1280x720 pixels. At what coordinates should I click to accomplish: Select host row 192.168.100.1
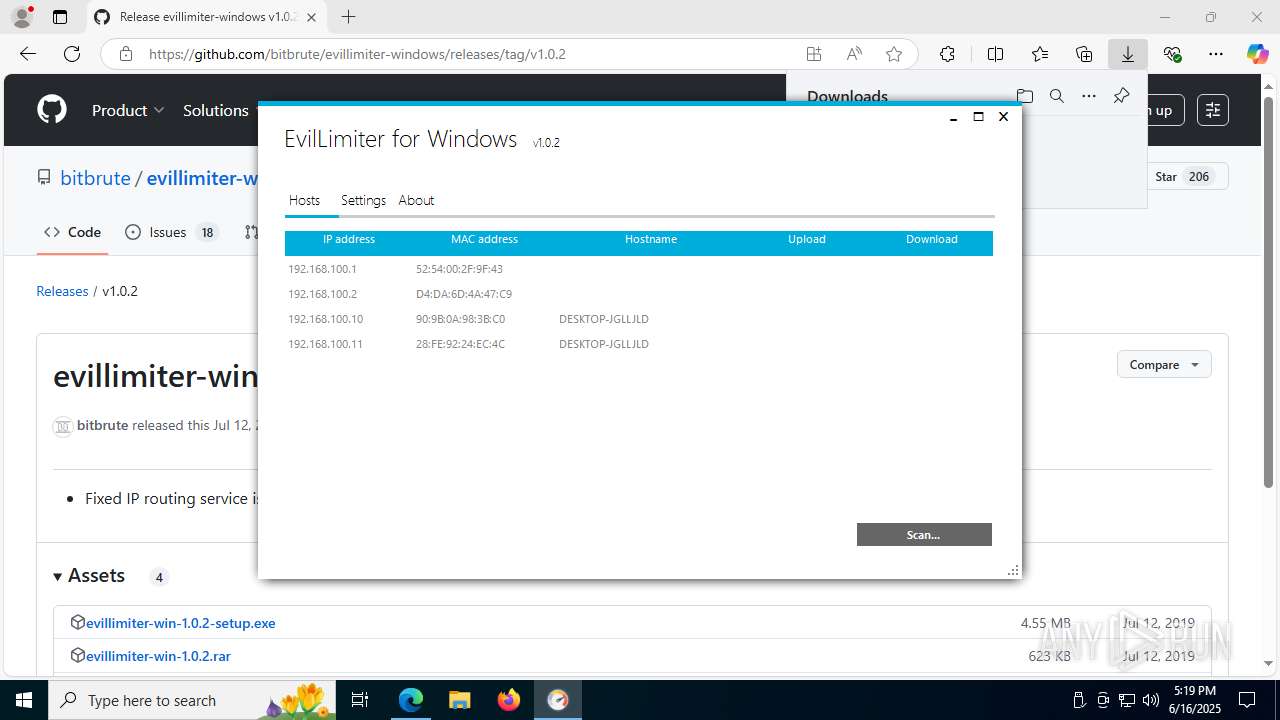tap(638, 269)
